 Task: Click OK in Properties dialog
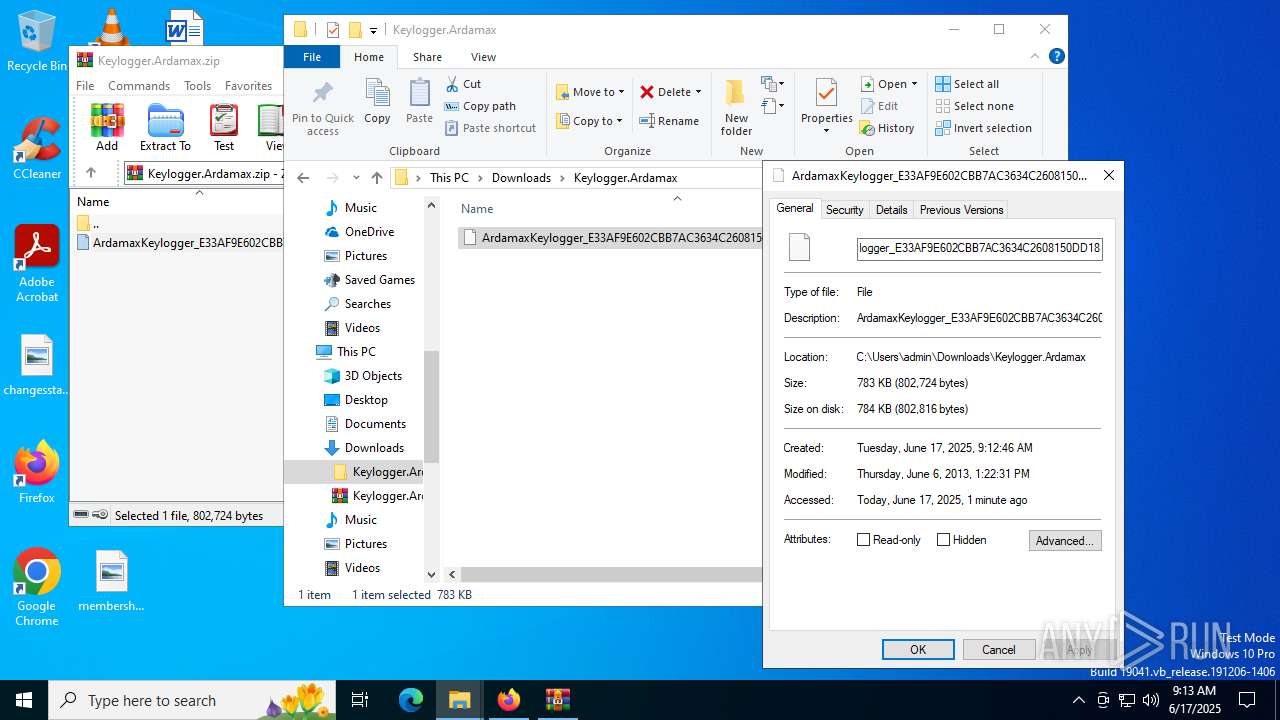pyautogui.click(x=918, y=650)
